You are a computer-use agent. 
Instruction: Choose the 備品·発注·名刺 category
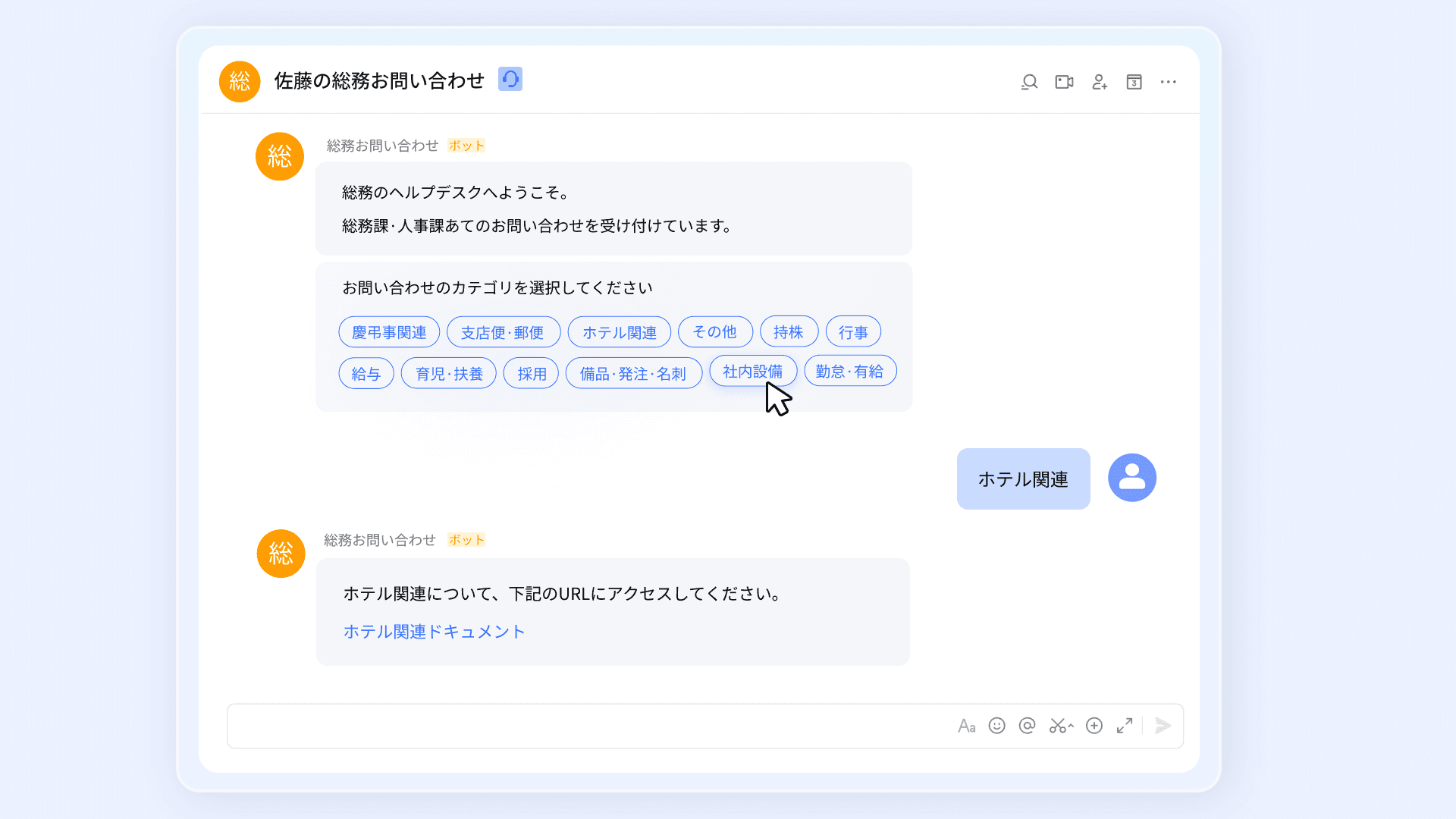pos(633,374)
